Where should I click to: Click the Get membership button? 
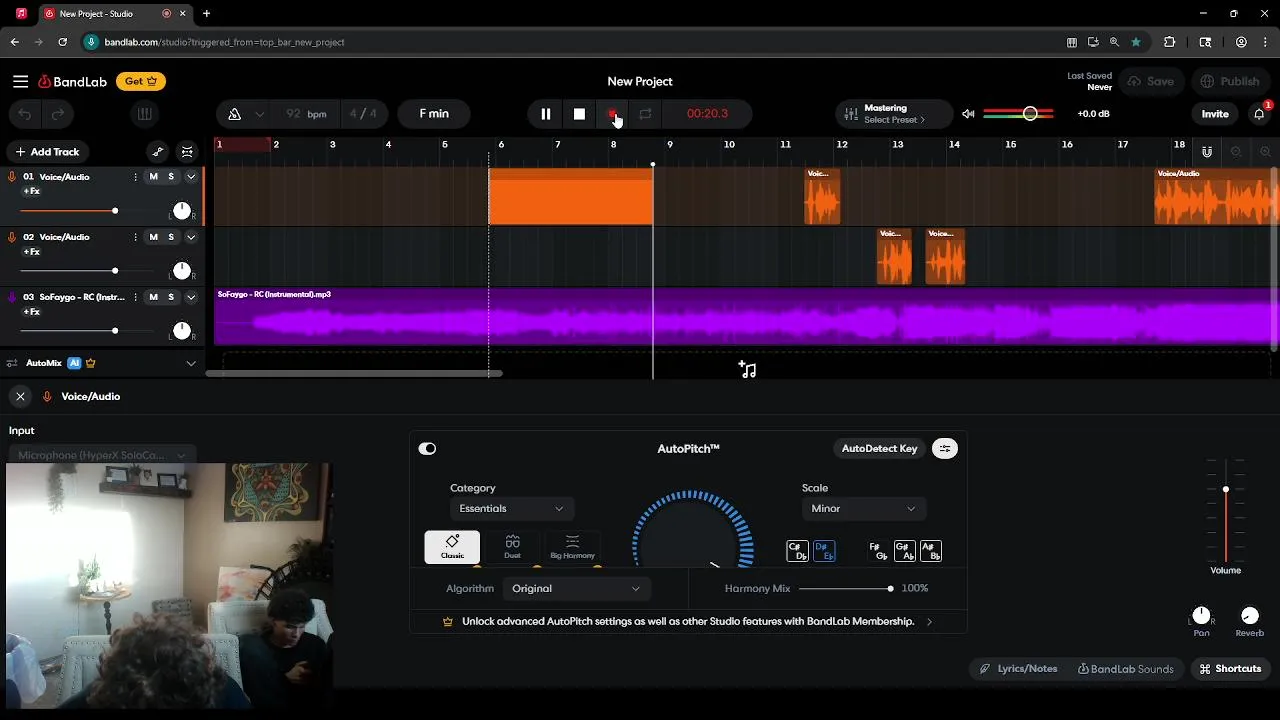[141, 82]
